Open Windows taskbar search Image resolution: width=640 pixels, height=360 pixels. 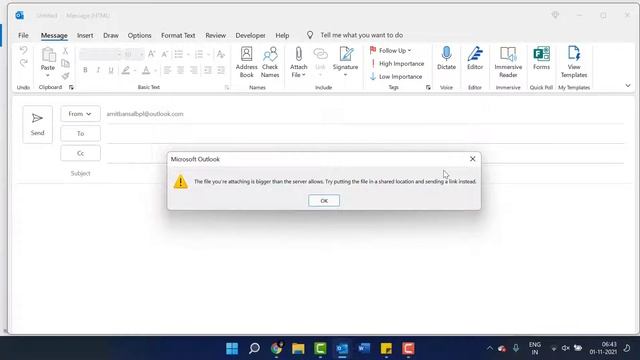[254, 348]
